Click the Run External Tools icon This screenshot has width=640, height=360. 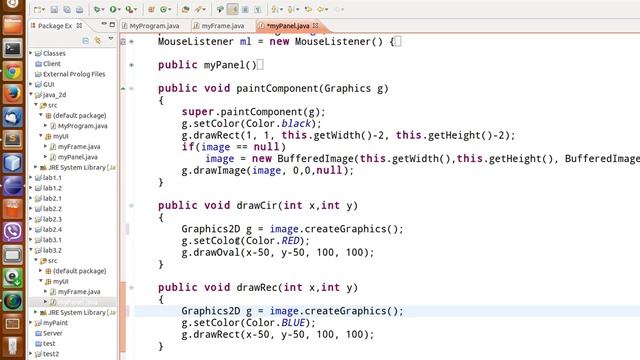[129, 9]
